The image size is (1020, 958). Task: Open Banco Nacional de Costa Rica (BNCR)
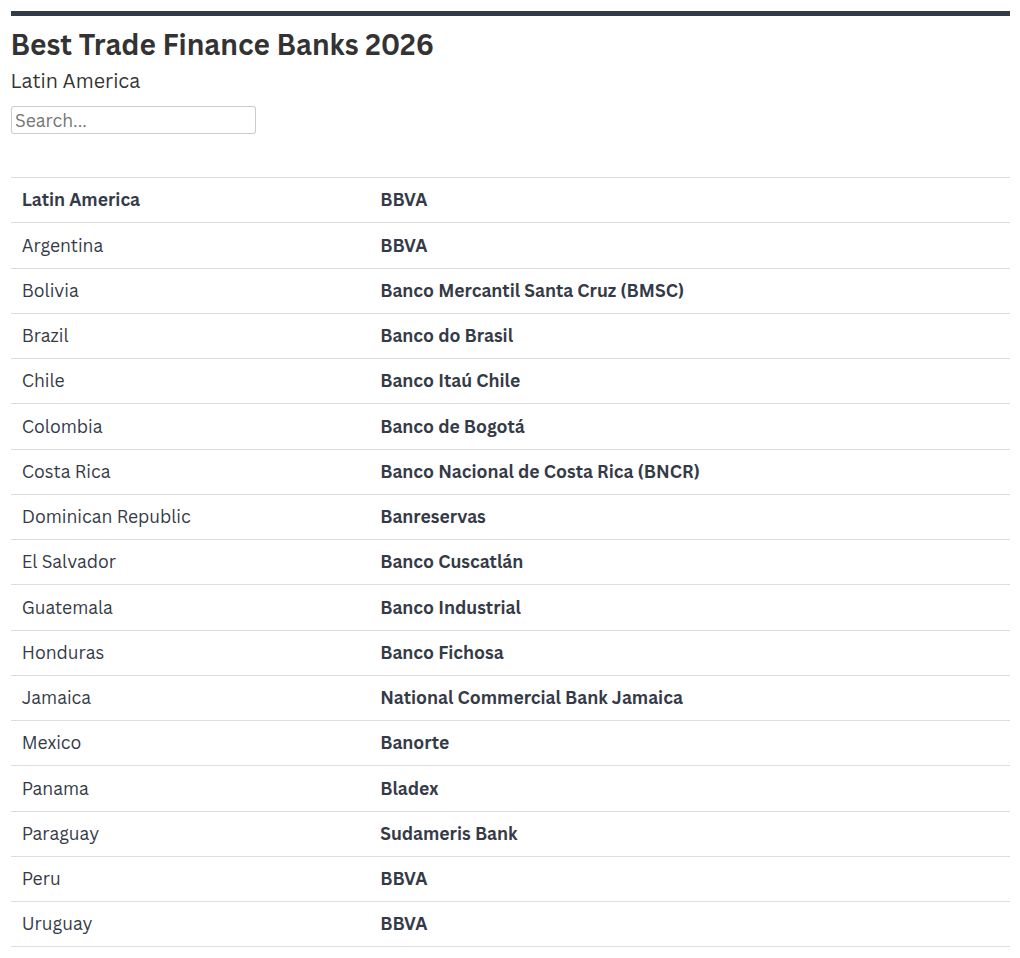click(539, 471)
